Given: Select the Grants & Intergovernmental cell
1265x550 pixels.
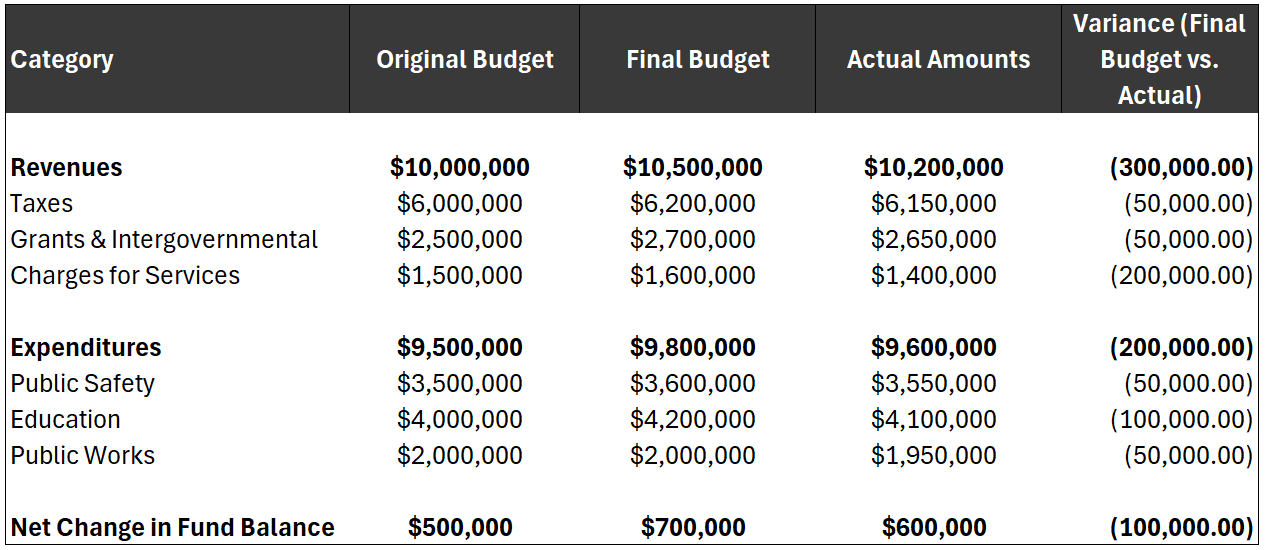Looking at the screenshot, I should 165,240.
